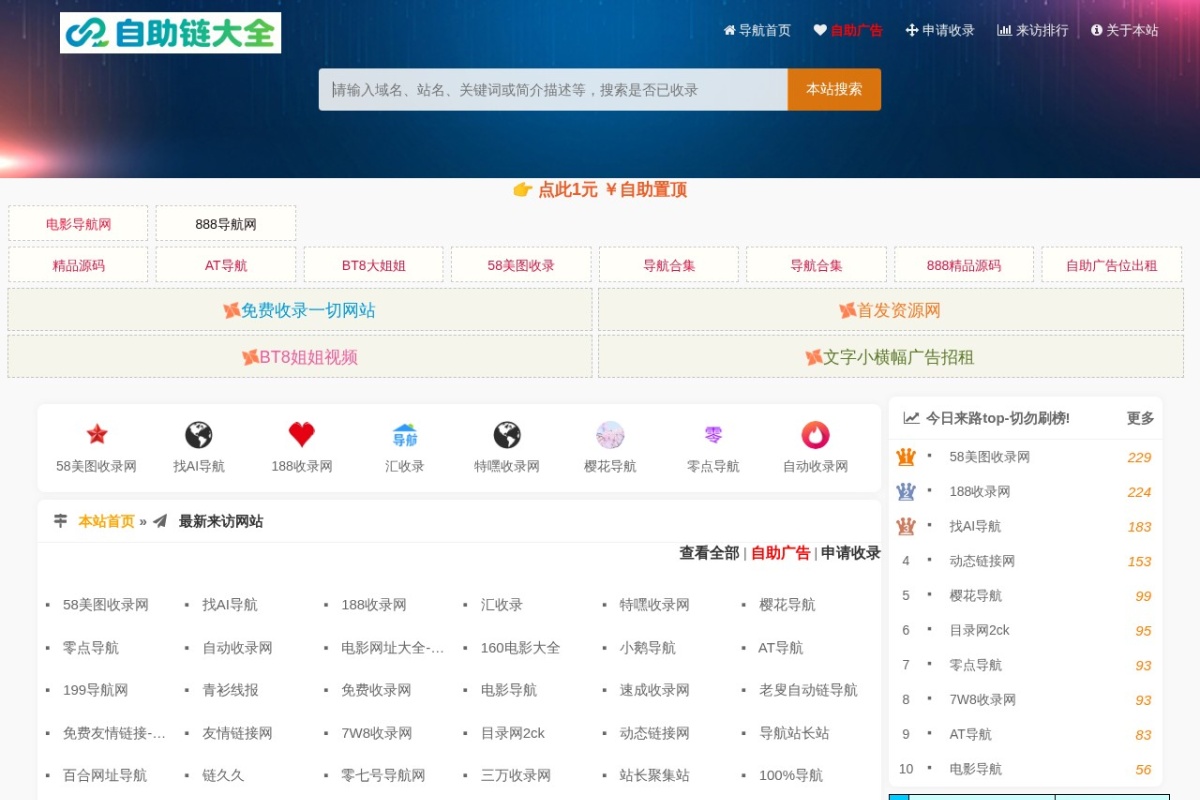Go to 导航首页 in top menu
The image size is (1200, 800).
[757, 30]
